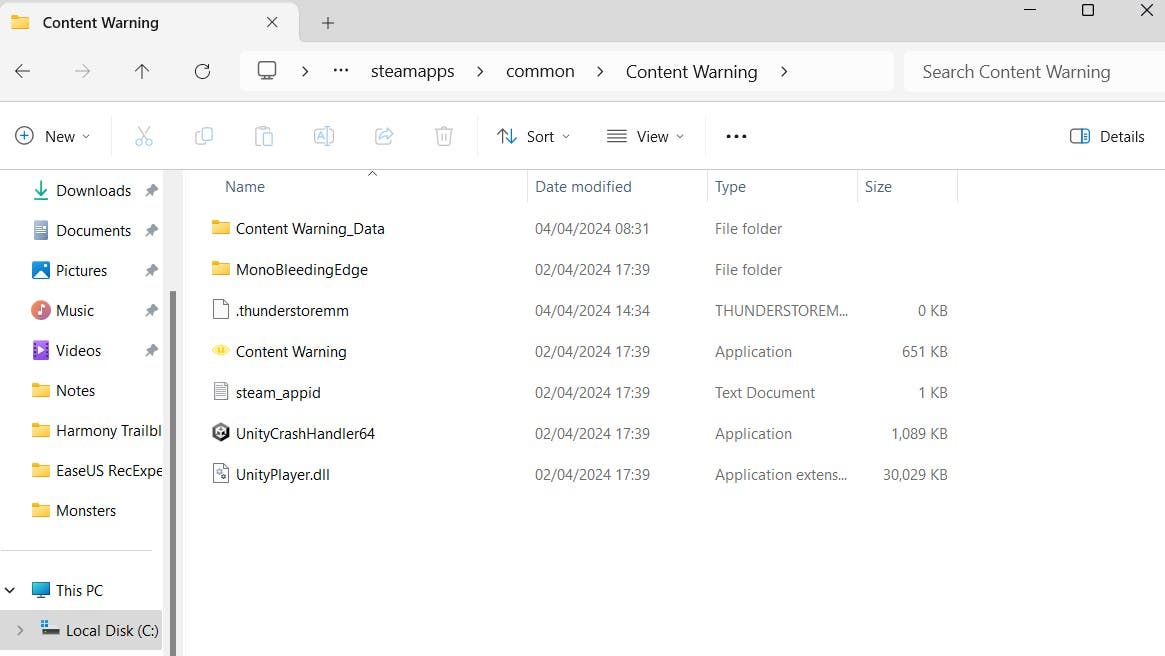Refresh the folder view

point(202,71)
